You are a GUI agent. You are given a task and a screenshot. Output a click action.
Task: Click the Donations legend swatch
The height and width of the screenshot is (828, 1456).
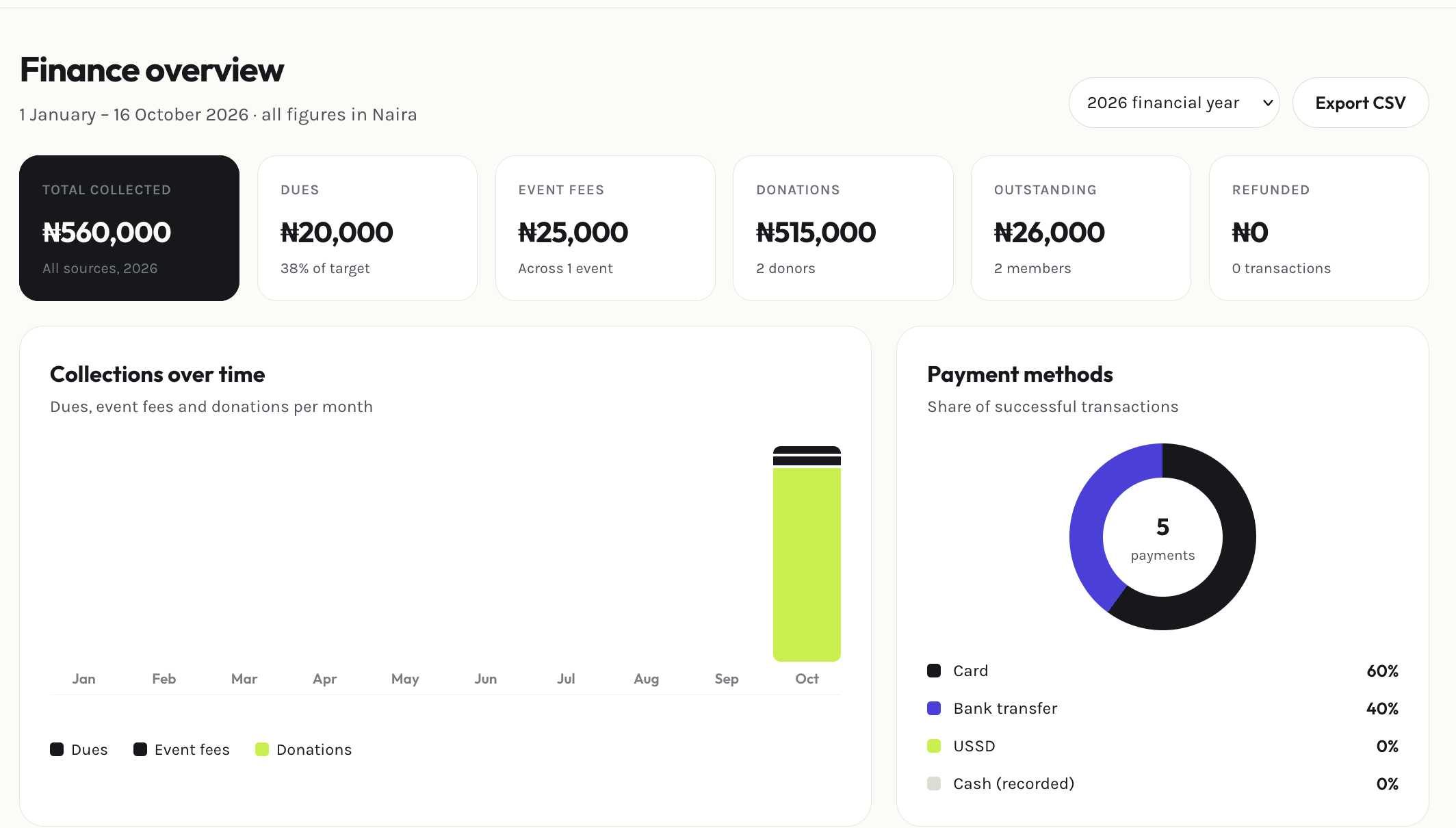pos(262,749)
